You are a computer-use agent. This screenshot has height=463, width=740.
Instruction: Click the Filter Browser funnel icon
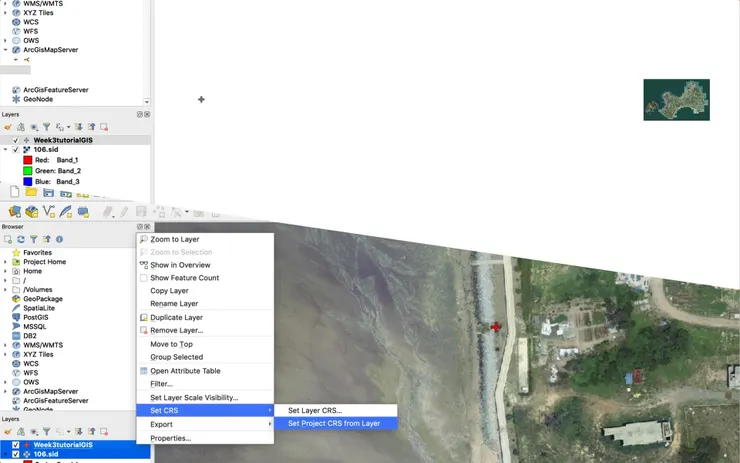(34, 239)
